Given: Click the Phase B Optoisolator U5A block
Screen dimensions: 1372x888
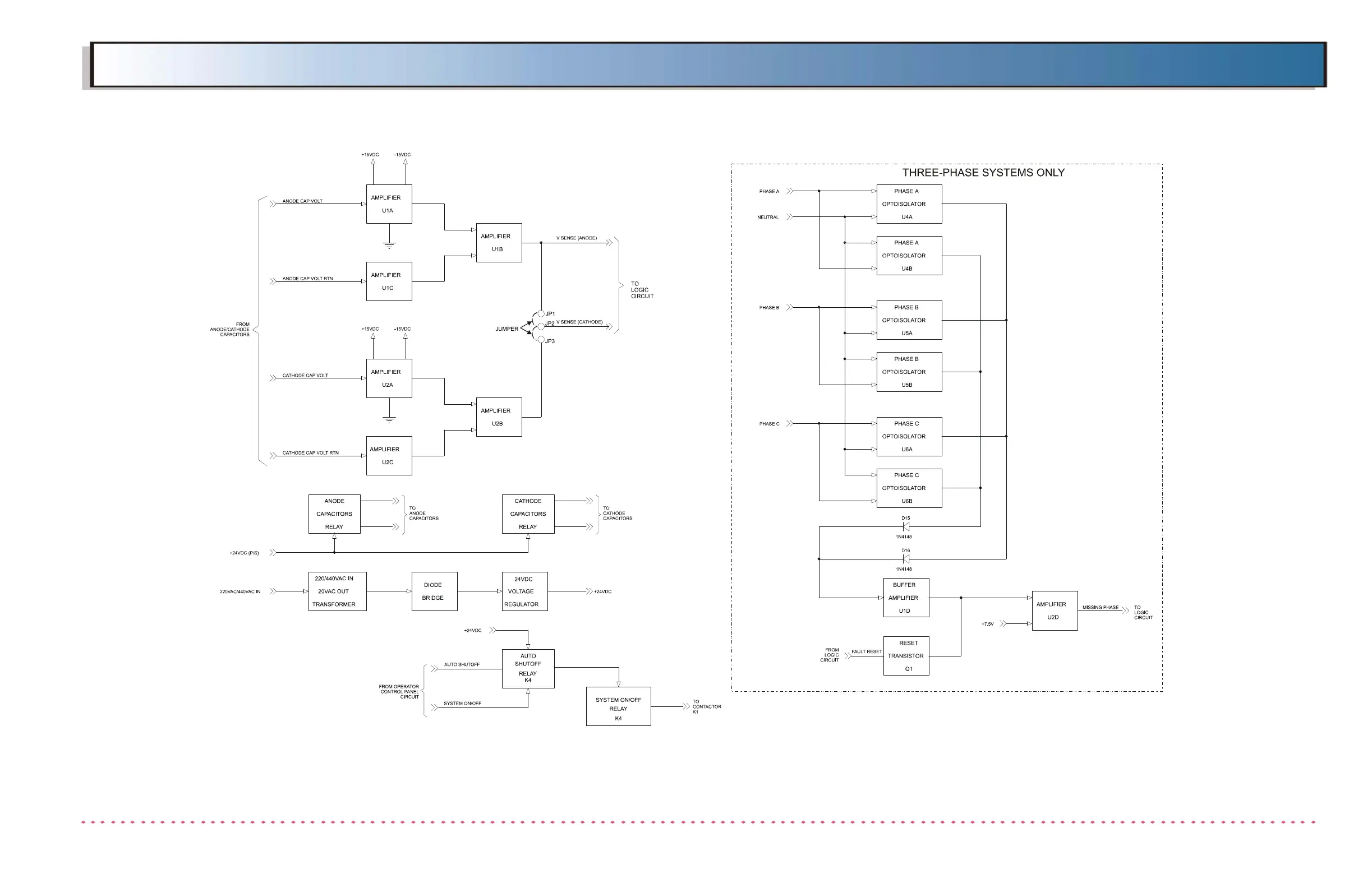Looking at the screenshot, I should click(x=909, y=320).
